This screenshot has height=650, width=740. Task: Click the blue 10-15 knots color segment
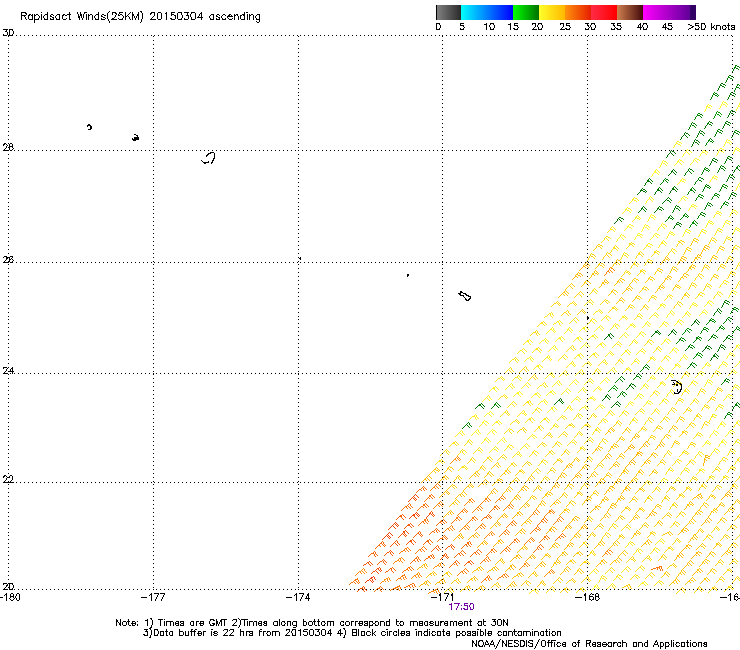500,12
